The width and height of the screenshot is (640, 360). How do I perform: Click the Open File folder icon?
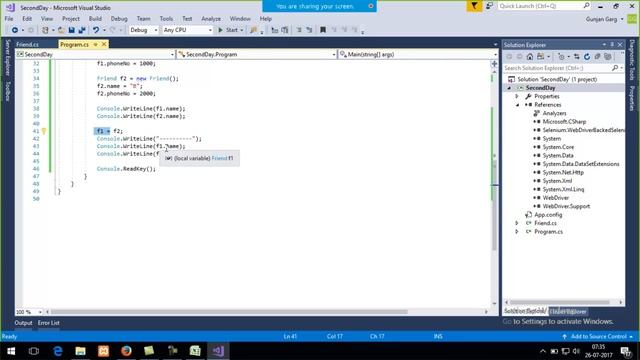coord(61,30)
